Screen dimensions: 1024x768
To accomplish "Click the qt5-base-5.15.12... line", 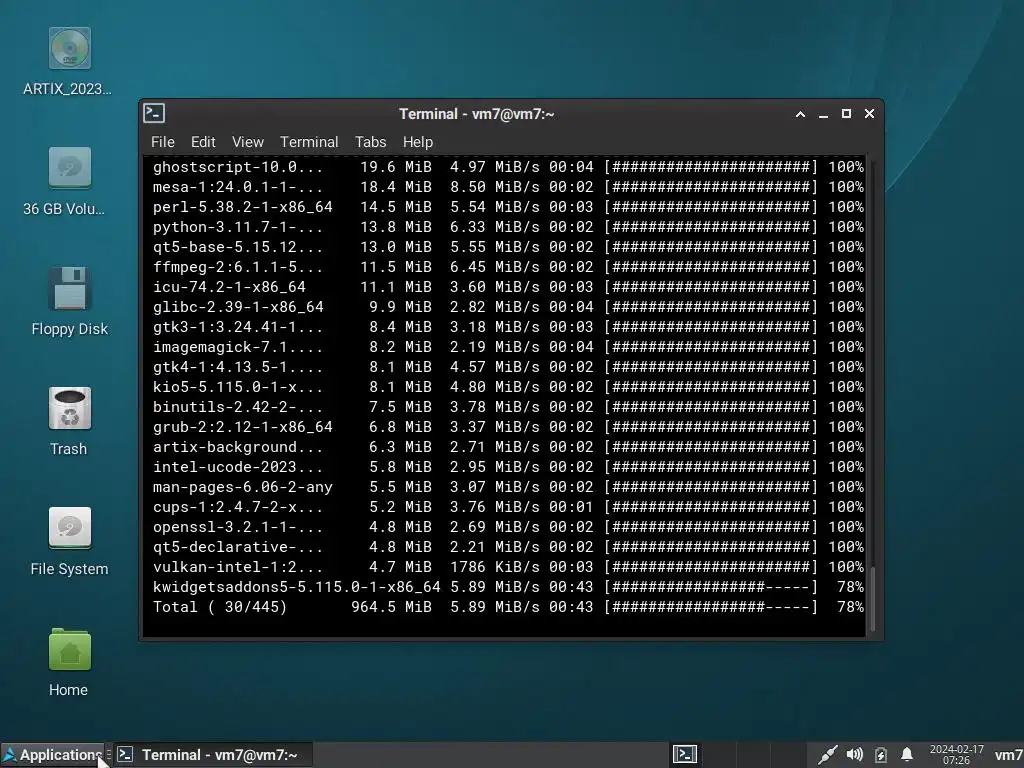I will pos(508,247).
